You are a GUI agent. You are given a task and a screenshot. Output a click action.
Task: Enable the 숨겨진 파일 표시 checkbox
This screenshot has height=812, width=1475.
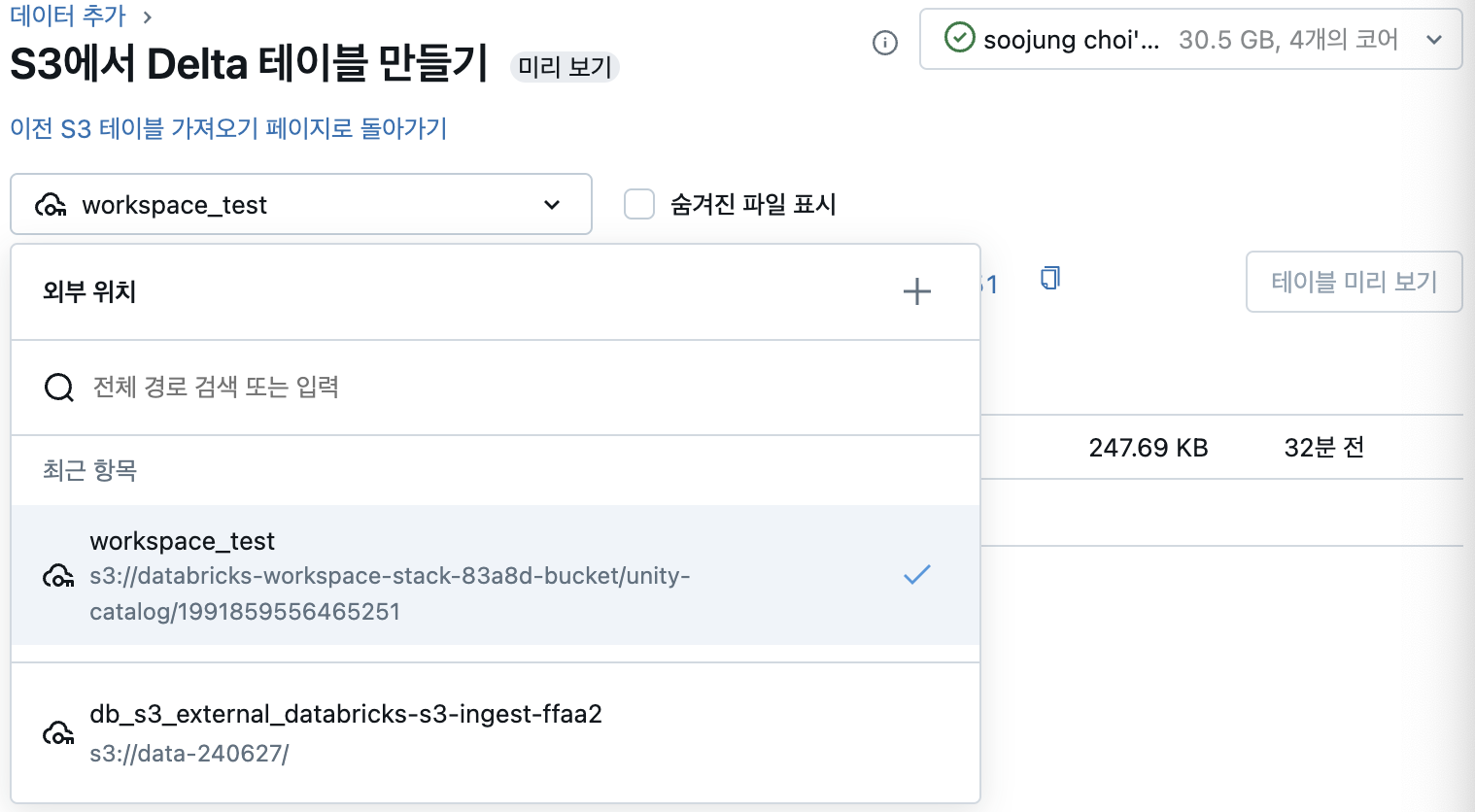(x=638, y=204)
